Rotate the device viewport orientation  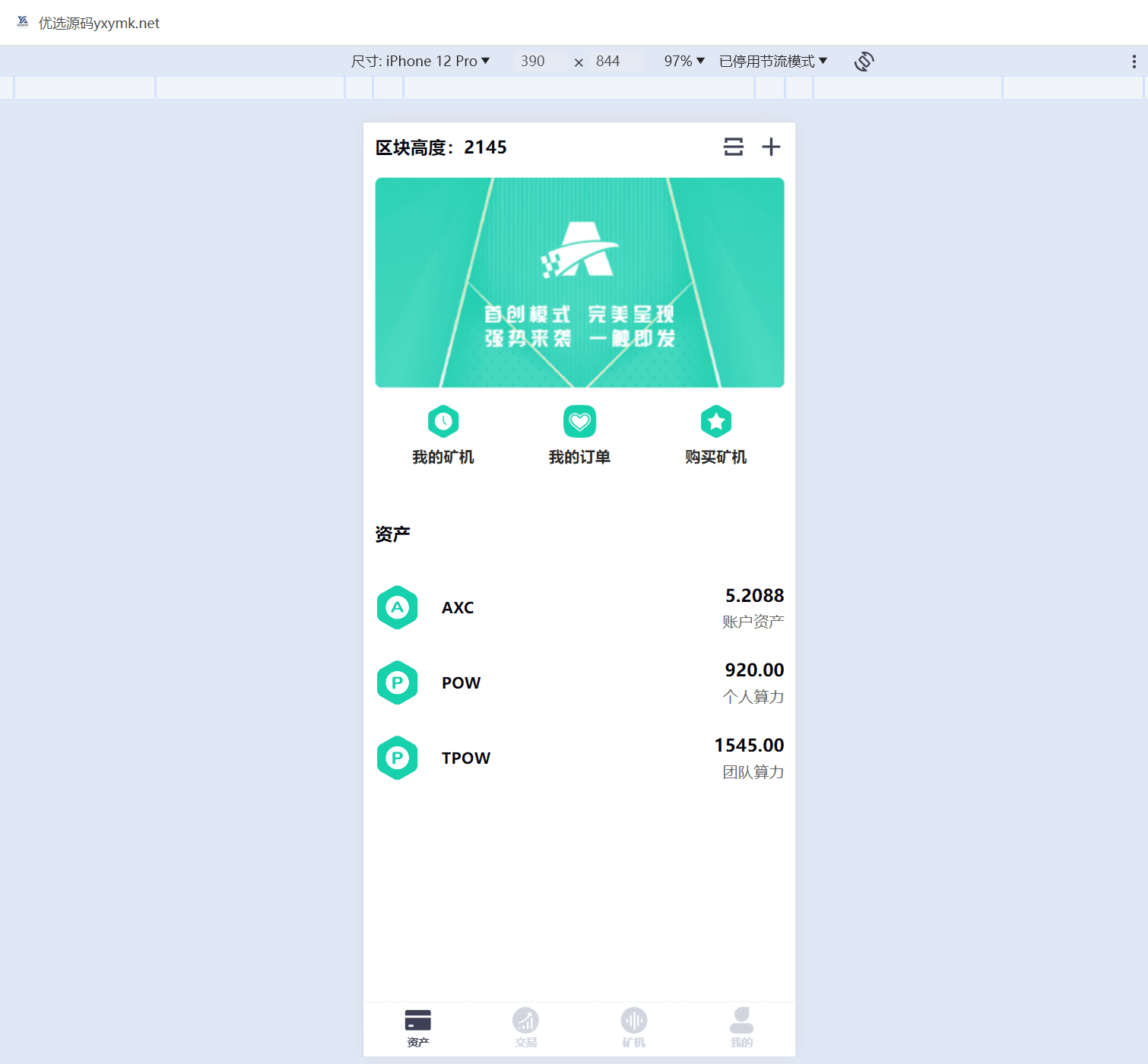864,62
